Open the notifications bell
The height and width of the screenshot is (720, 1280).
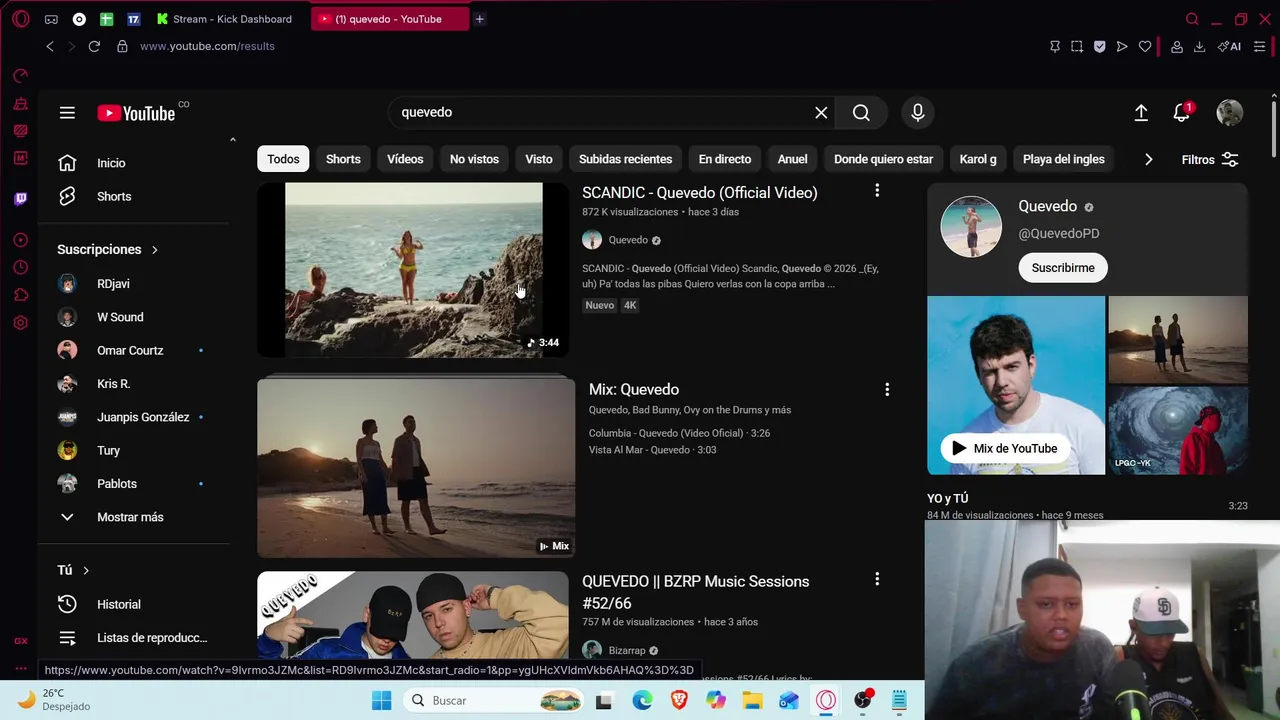coord(1182,113)
